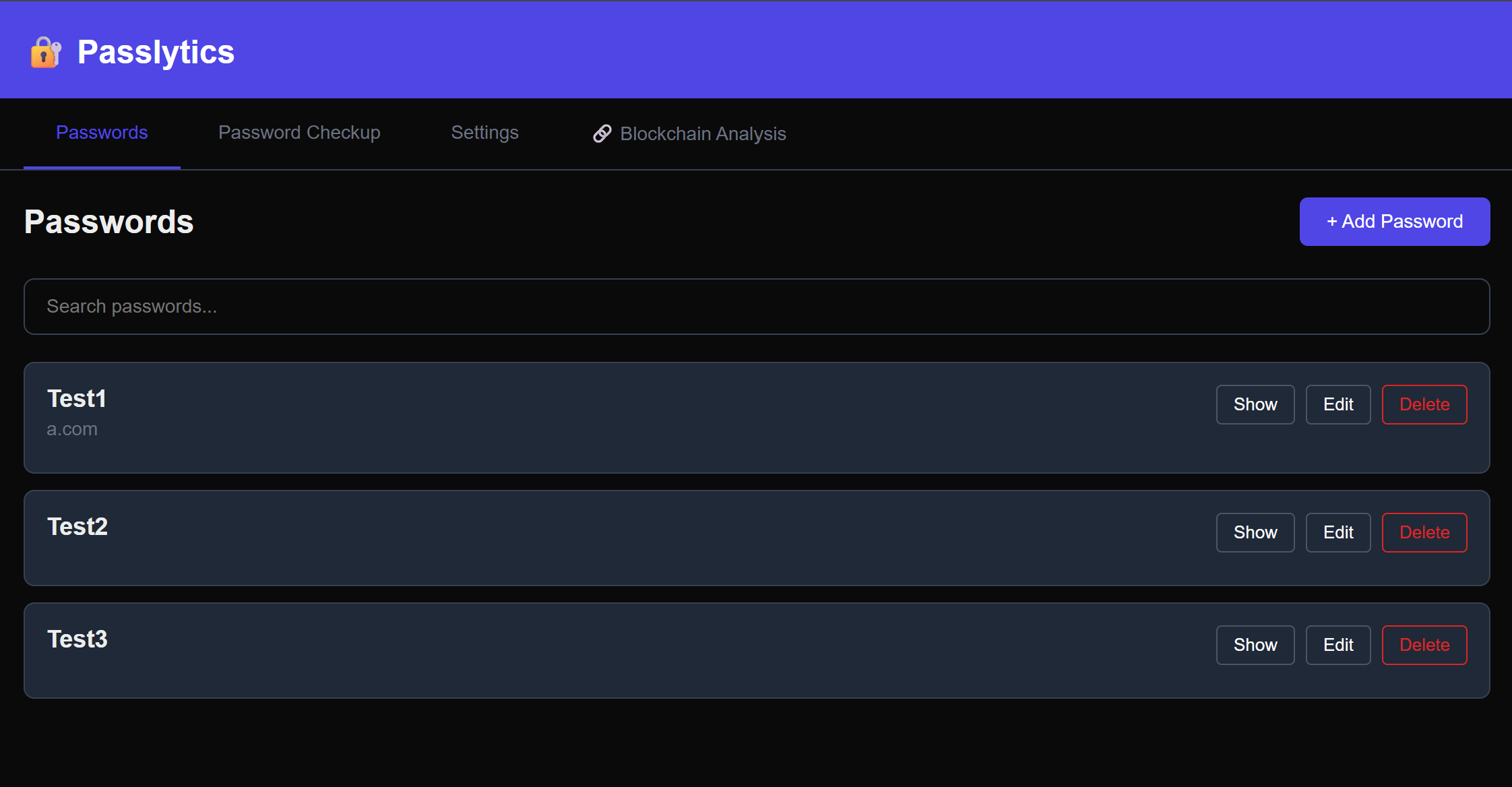Click the a.com URL under Test1
This screenshot has height=787, width=1512.
point(72,429)
